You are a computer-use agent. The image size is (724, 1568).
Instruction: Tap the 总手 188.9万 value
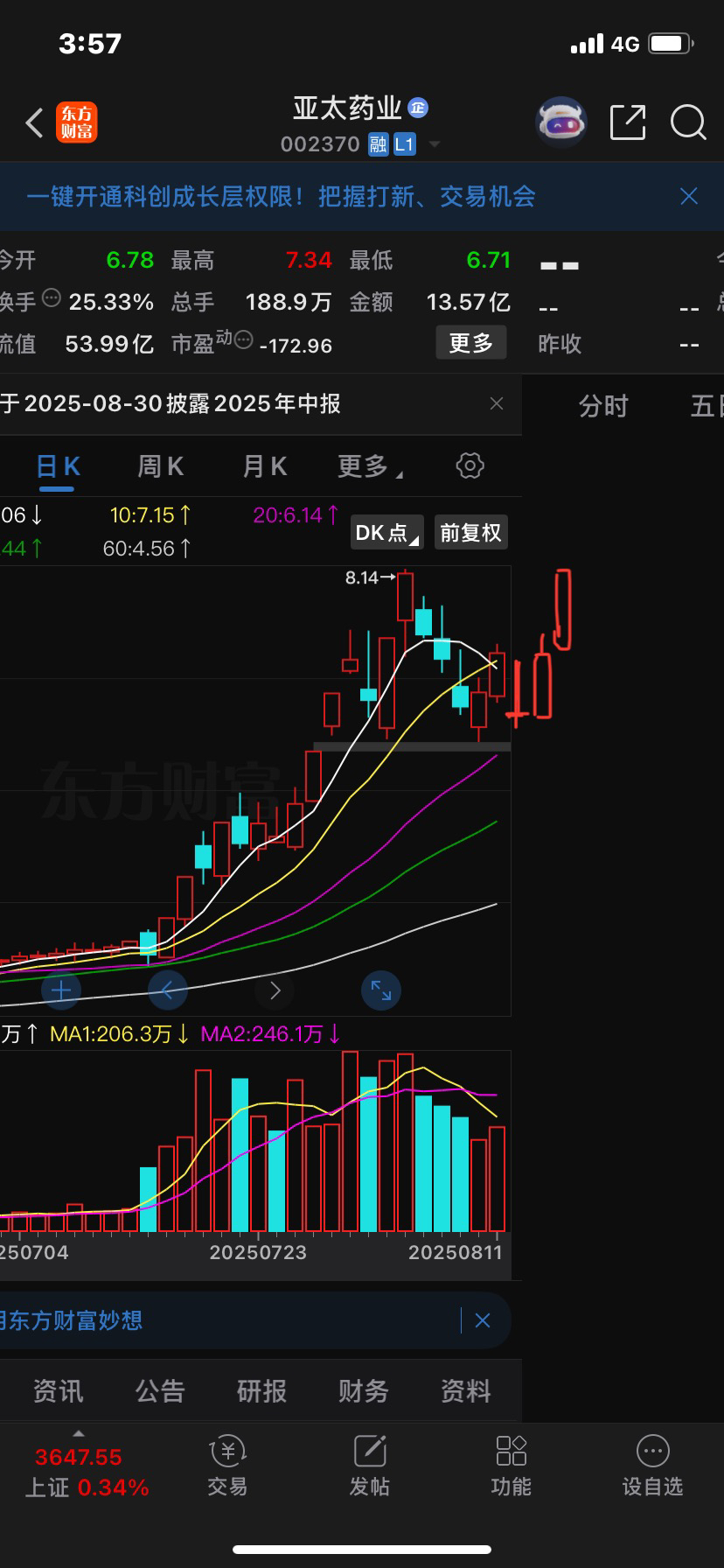[289, 302]
